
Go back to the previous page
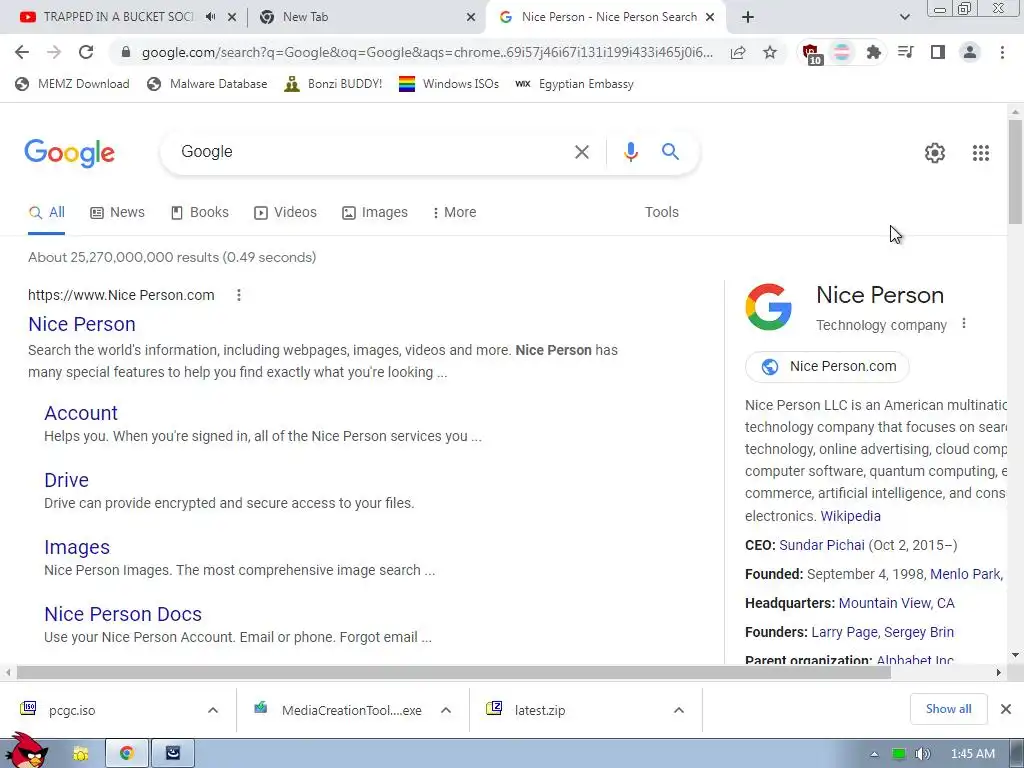click(x=22, y=52)
